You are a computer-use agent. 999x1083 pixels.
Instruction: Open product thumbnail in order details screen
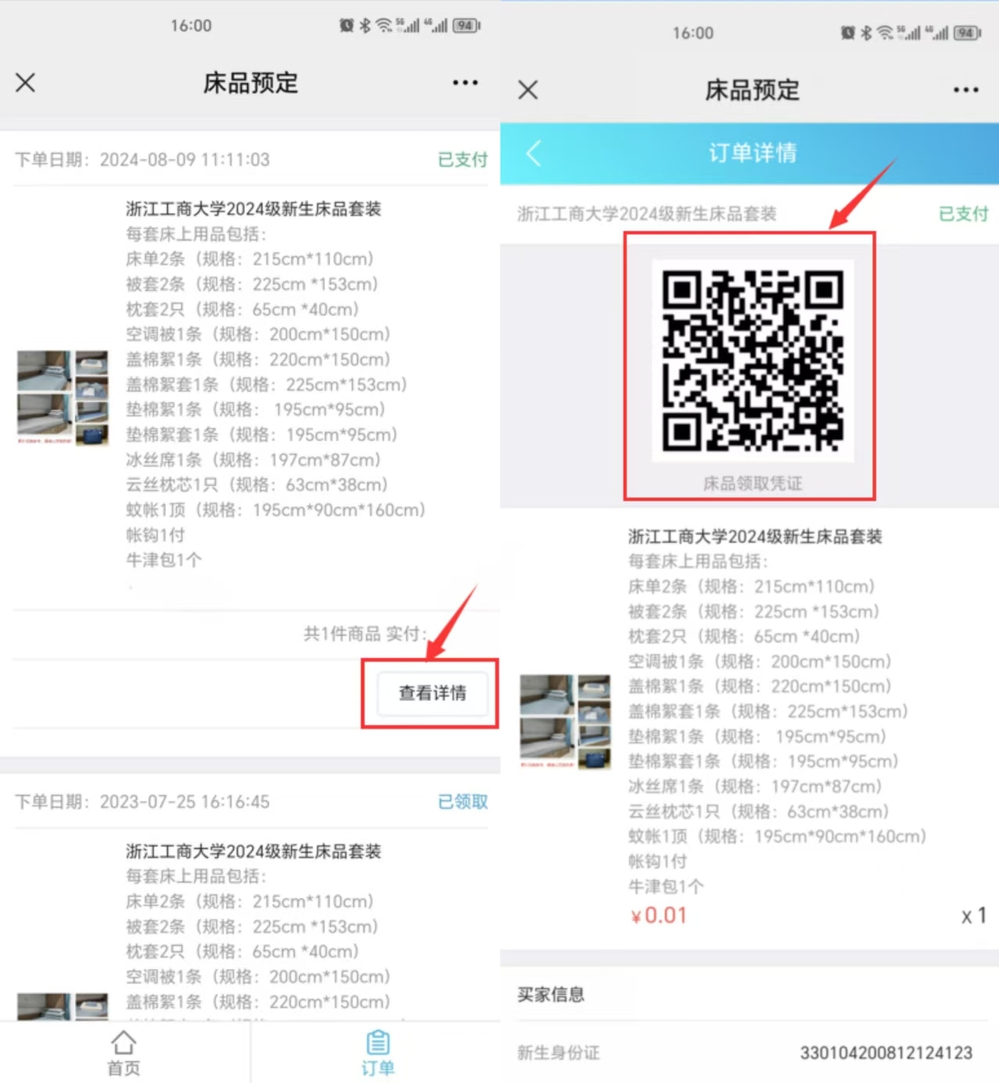pos(565,722)
